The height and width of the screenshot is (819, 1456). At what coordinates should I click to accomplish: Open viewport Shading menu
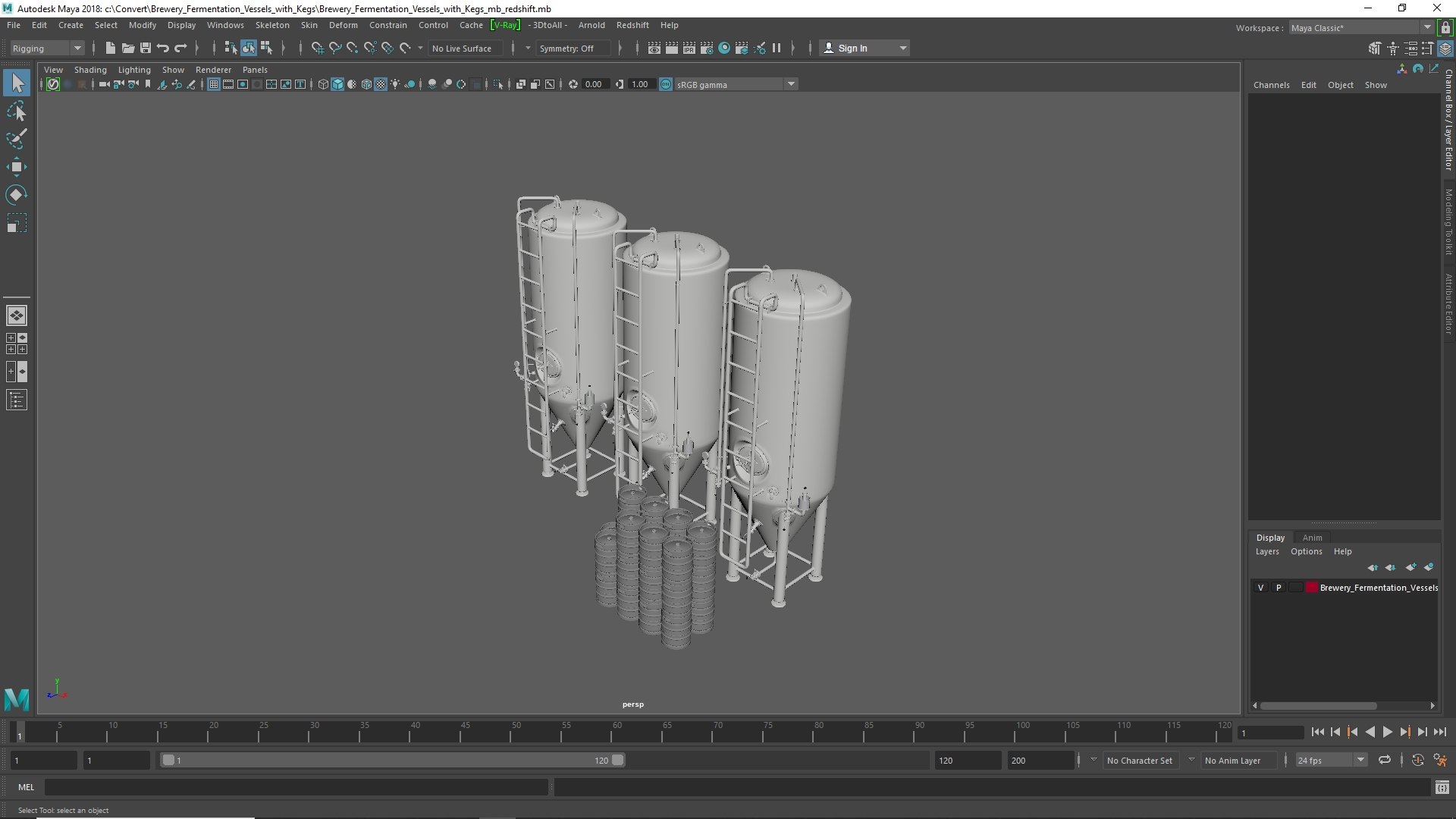[90, 70]
